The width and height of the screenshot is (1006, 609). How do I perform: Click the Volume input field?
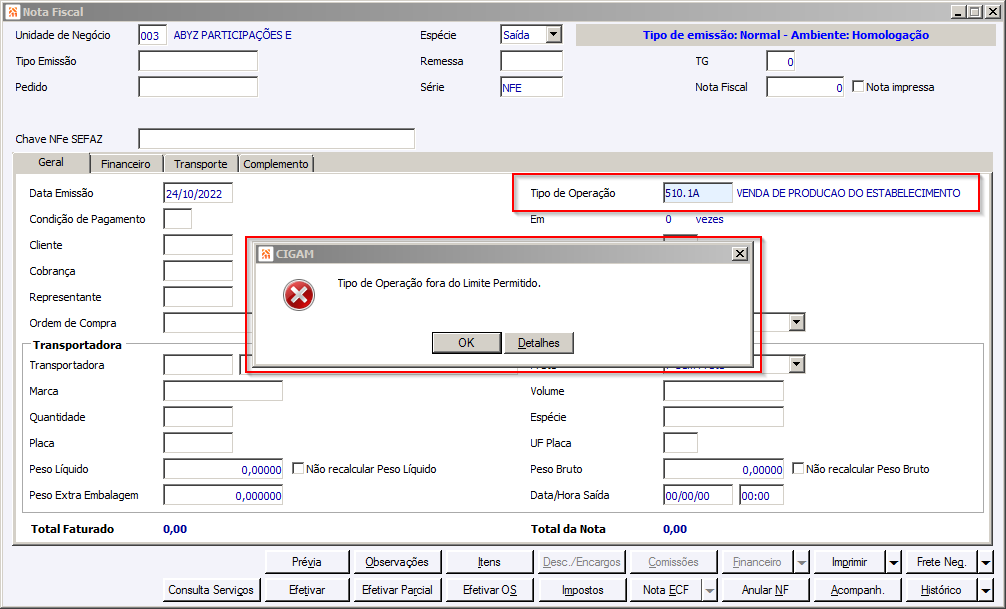pos(723,391)
